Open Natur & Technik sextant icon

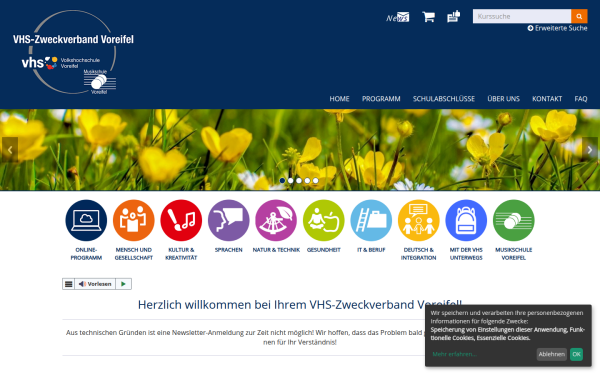point(276,220)
